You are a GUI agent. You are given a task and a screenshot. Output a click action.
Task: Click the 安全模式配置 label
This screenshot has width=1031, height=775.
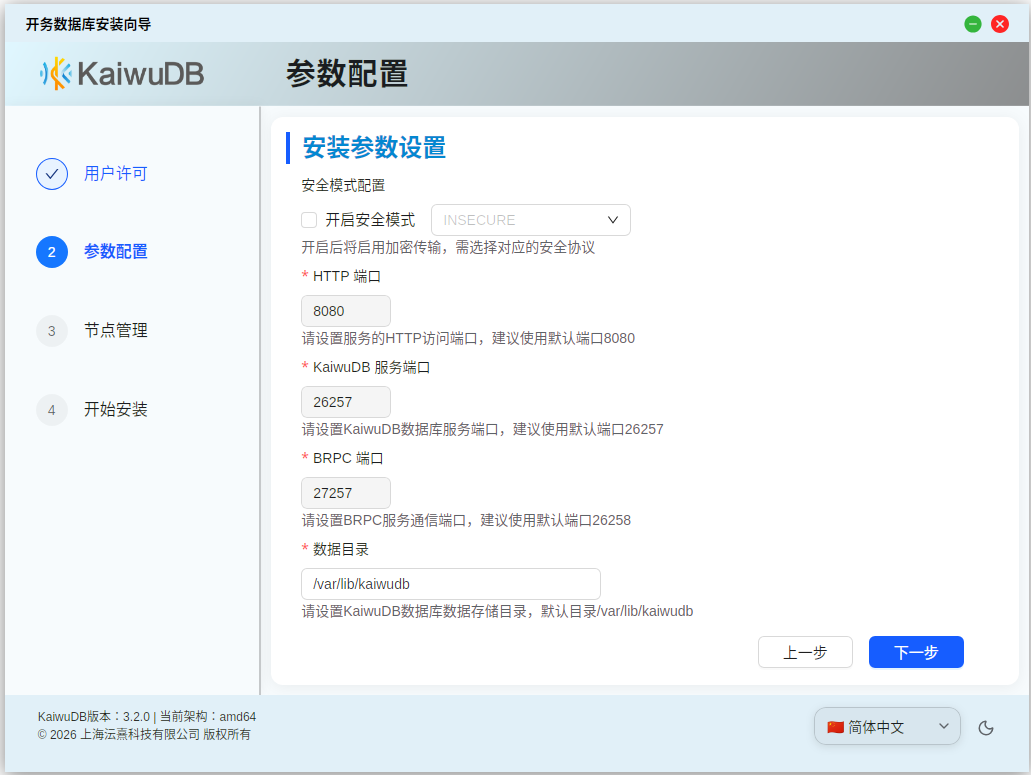click(x=343, y=185)
